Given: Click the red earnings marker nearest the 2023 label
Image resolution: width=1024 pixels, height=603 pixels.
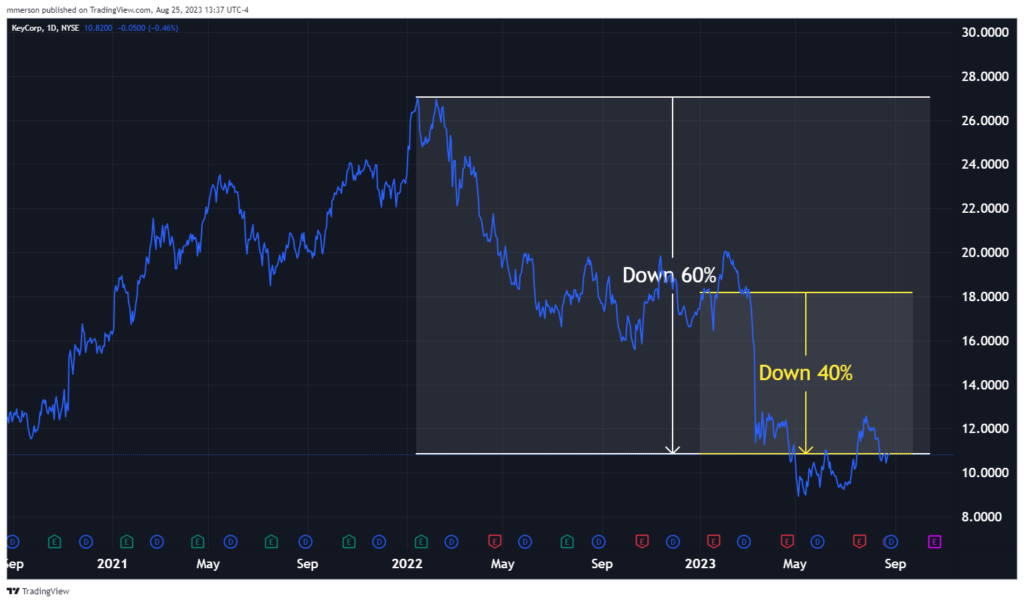Looking at the screenshot, I should pyautogui.click(x=714, y=541).
